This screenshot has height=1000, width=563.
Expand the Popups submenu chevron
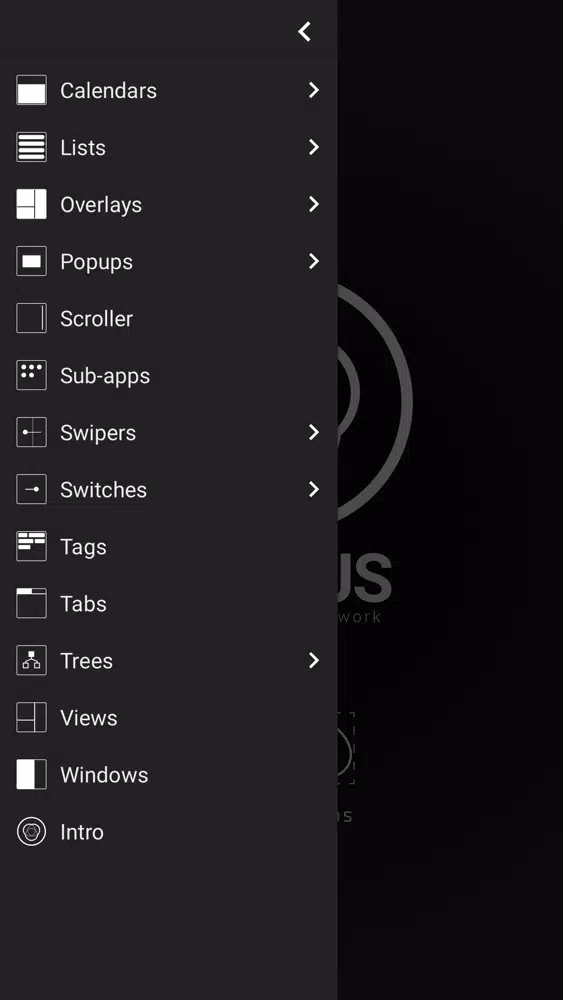pos(314,261)
